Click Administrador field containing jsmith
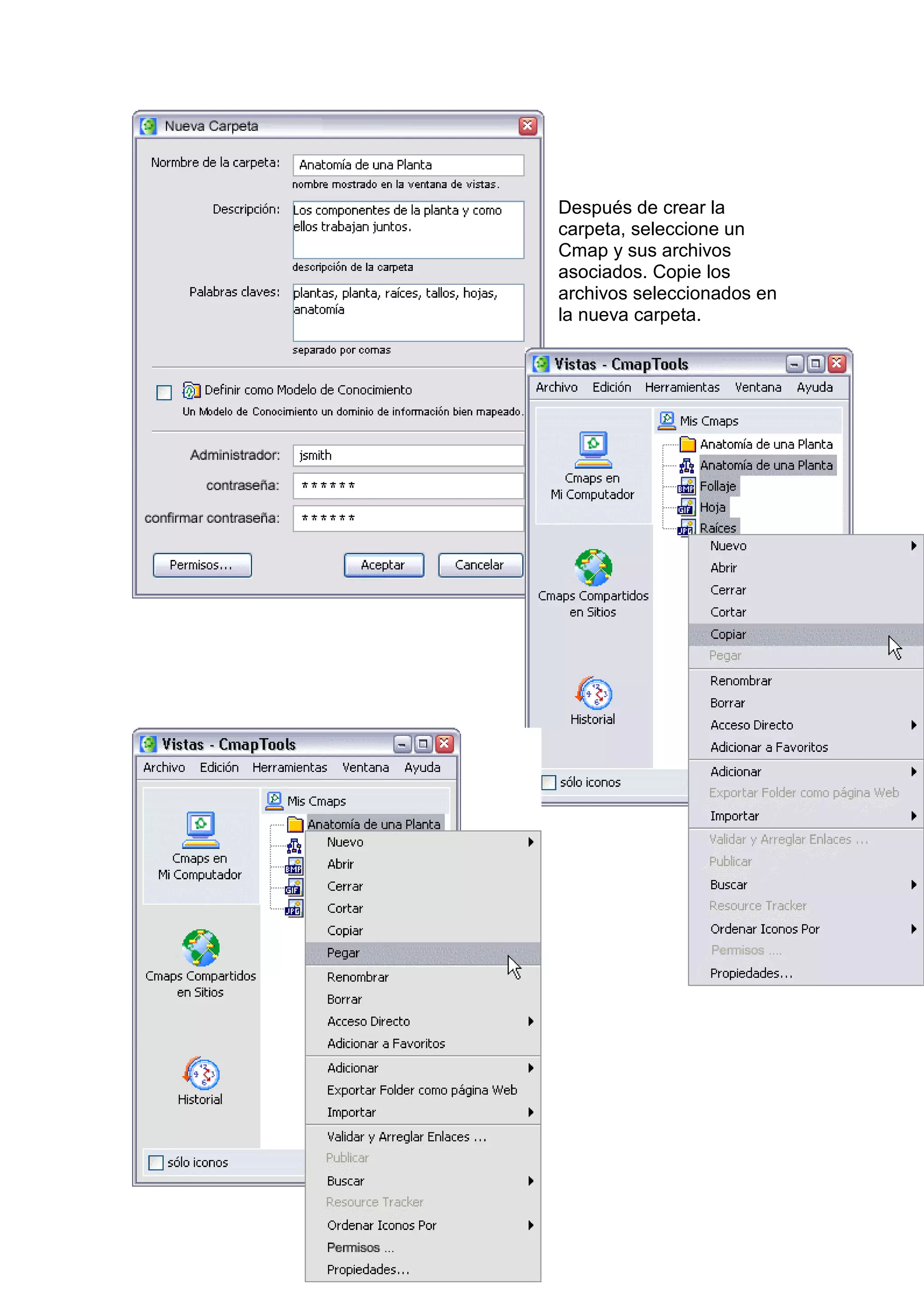 click(408, 455)
